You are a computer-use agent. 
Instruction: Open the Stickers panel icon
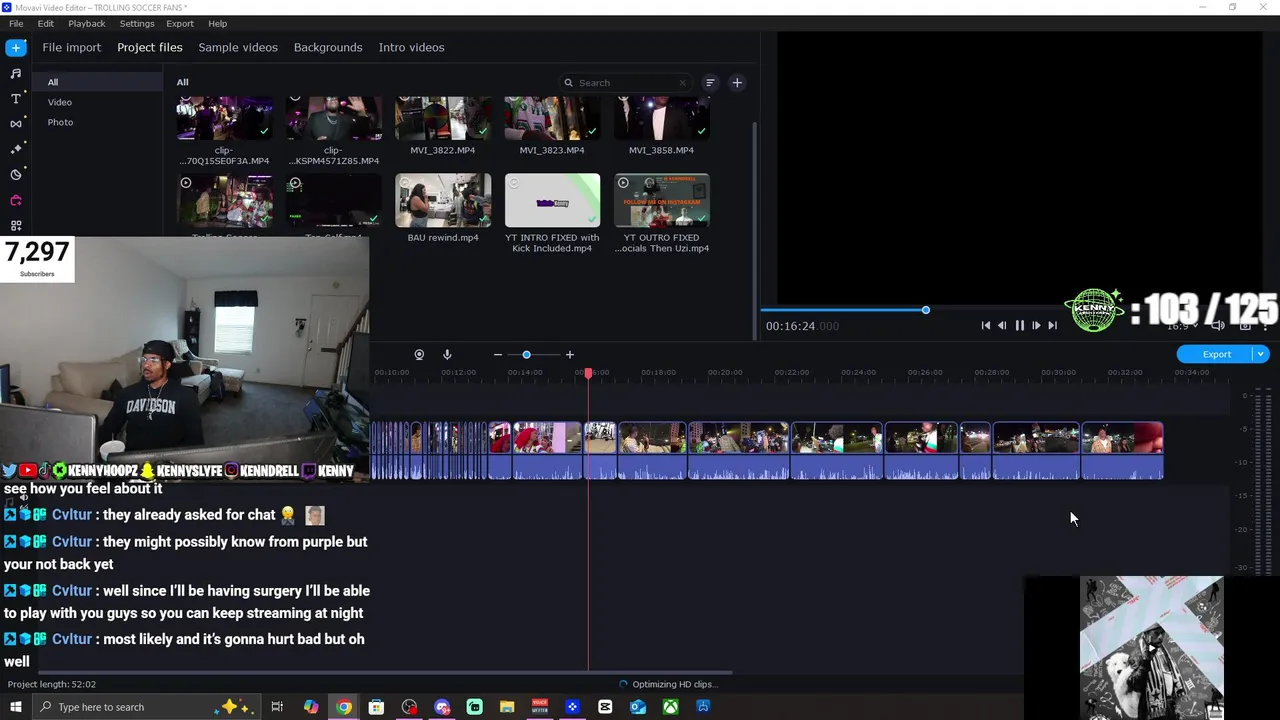16,175
